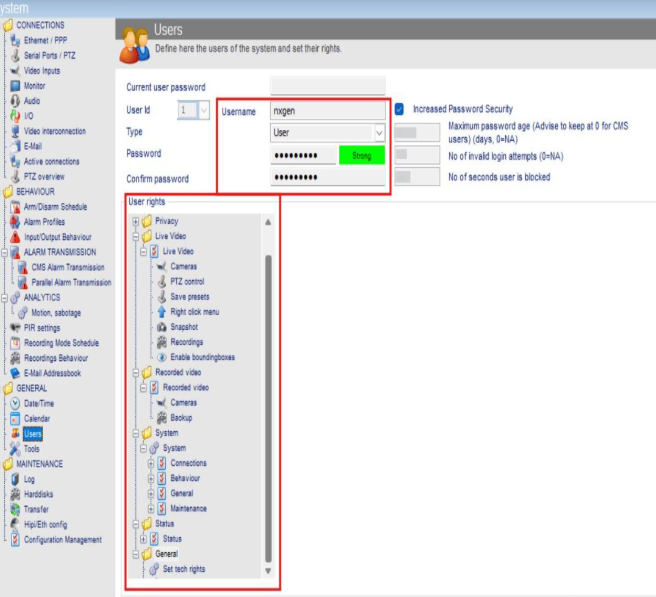The height and width of the screenshot is (597, 656).
Task: Collapse the Recorded video folder
Action: pyautogui.click(x=136, y=372)
